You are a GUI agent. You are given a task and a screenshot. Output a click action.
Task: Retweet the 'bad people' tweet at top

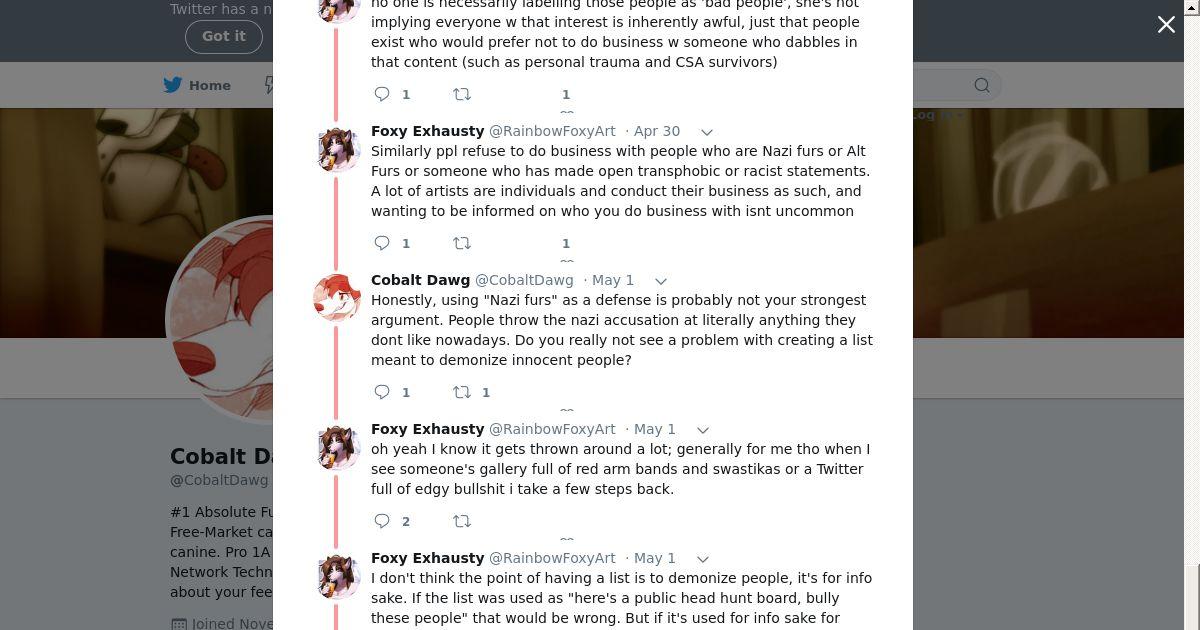tap(462, 94)
